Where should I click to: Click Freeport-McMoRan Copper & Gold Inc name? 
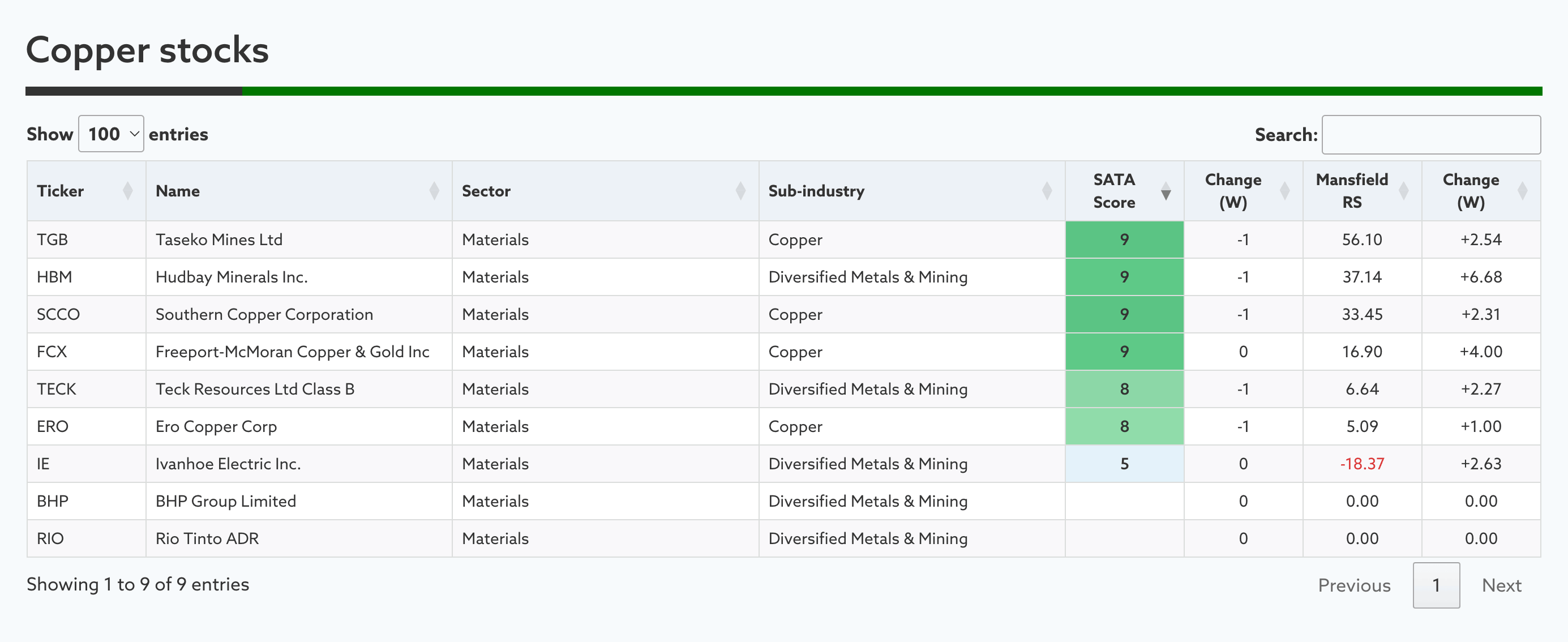(293, 352)
